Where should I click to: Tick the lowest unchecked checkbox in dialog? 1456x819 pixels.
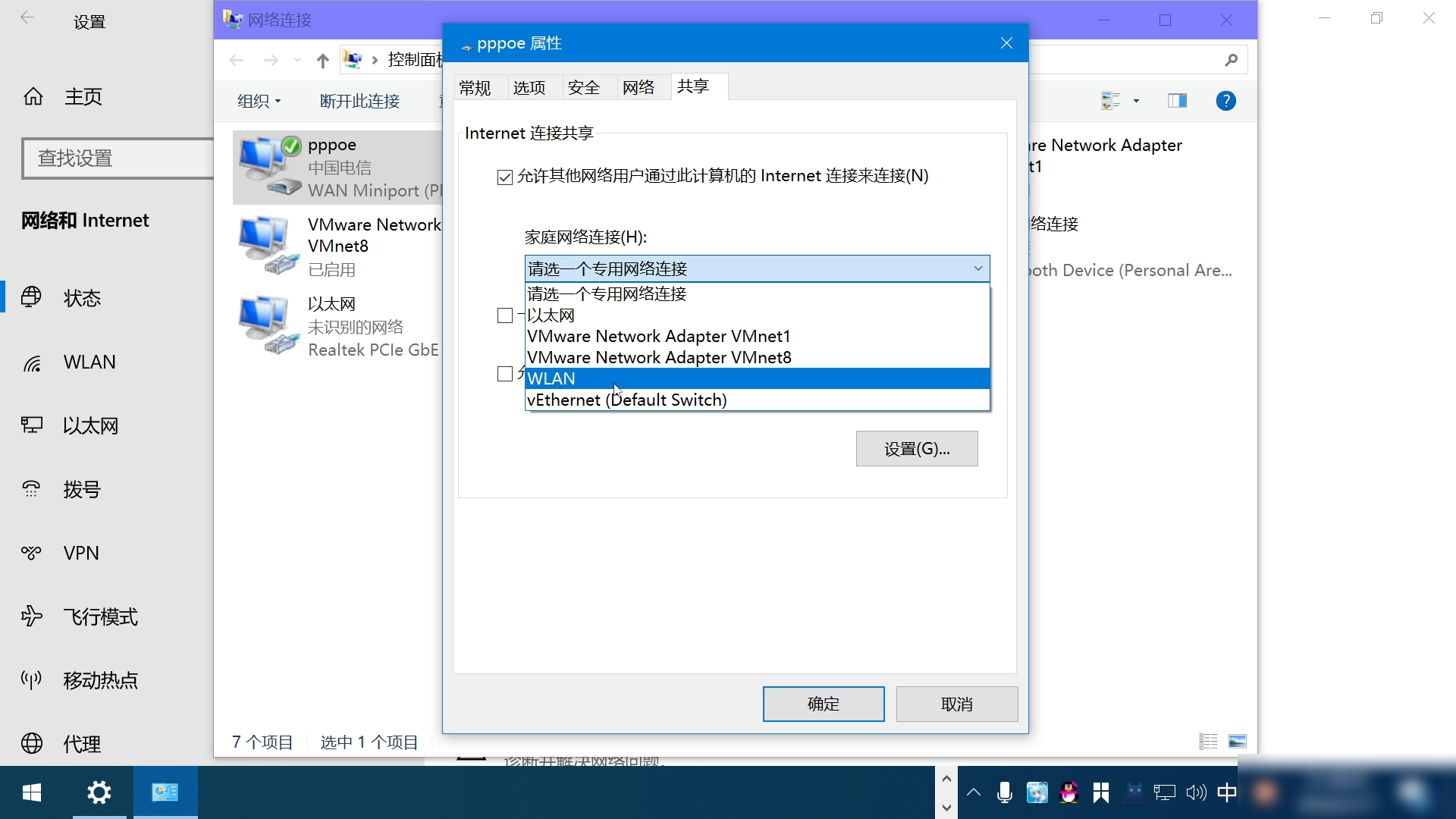(x=505, y=374)
